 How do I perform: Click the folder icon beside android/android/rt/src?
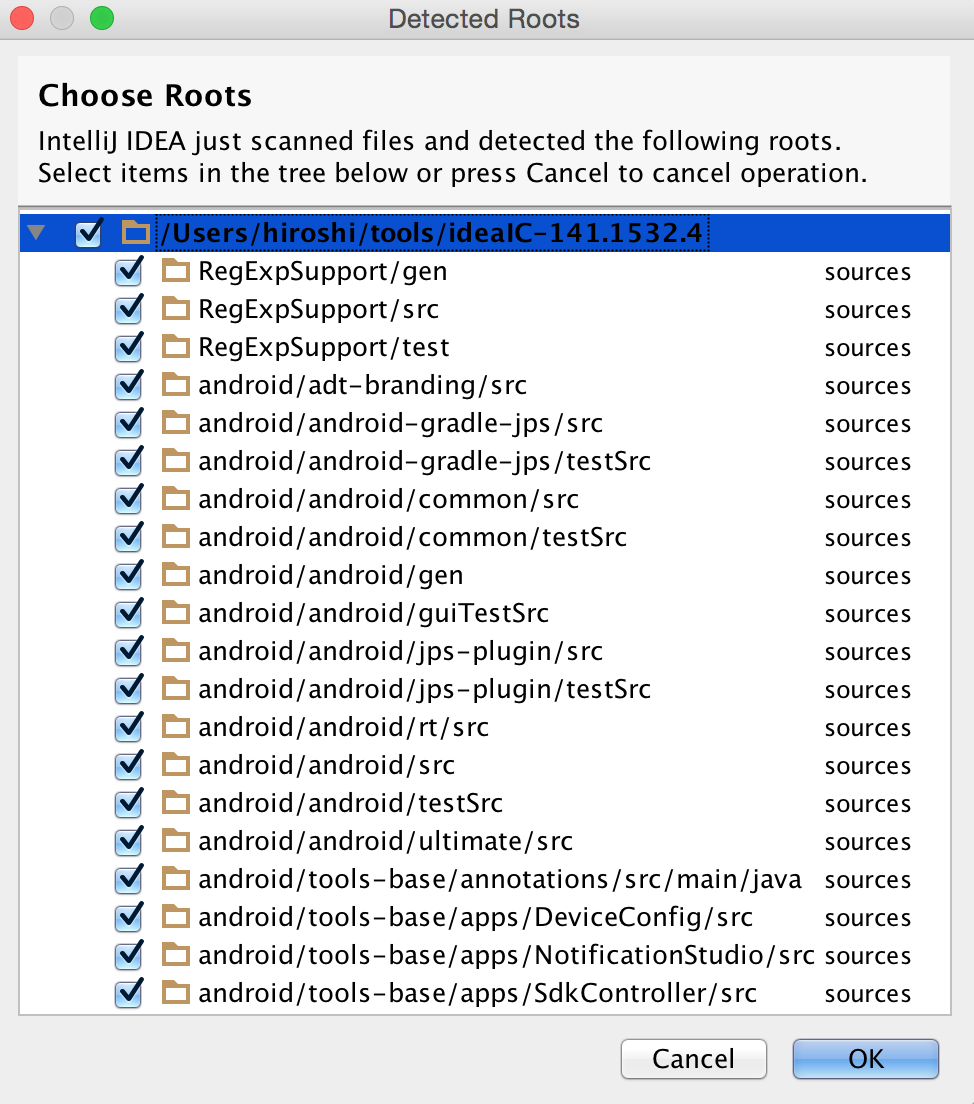point(174,727)
